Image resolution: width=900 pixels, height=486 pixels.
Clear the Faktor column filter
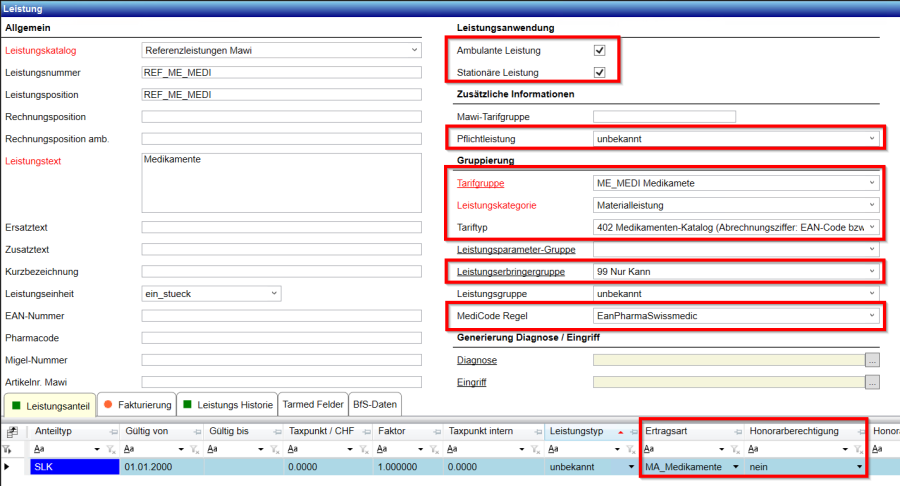coord(435,449)
